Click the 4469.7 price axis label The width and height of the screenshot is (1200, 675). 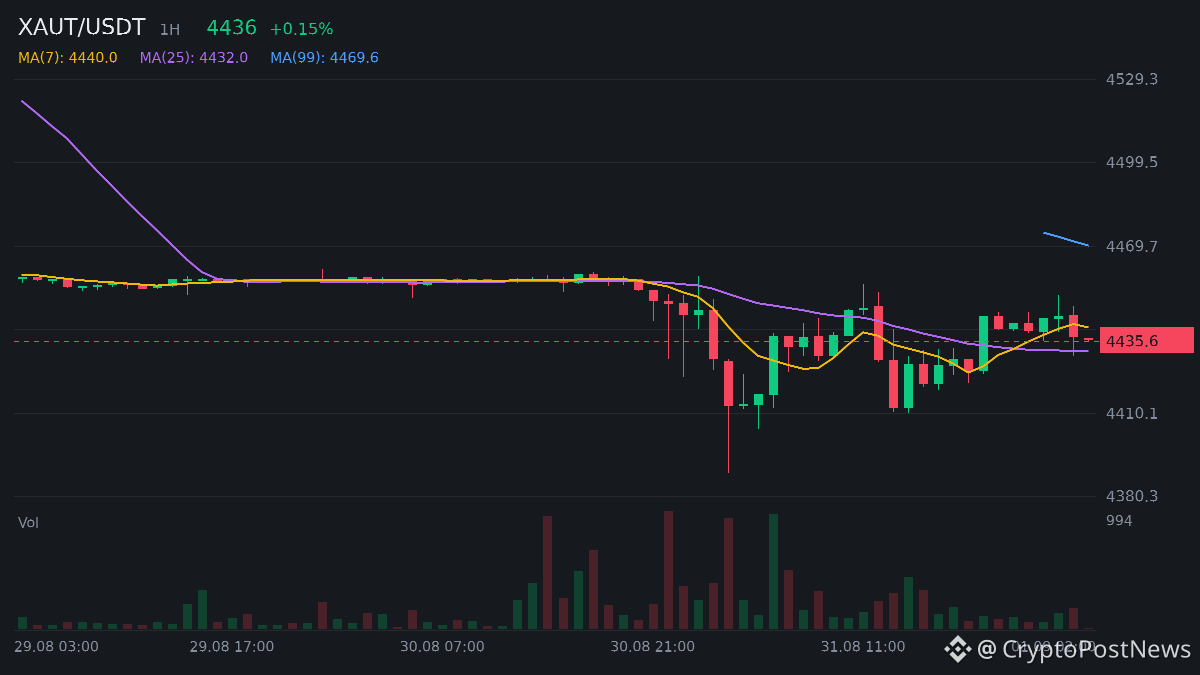pos(1132,246)
